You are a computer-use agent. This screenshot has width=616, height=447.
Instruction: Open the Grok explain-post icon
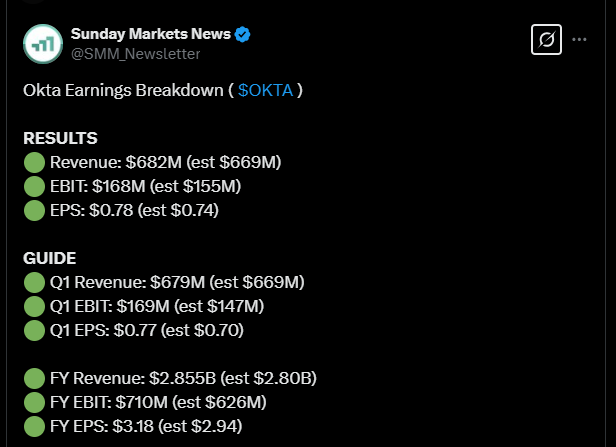[546, 40]
